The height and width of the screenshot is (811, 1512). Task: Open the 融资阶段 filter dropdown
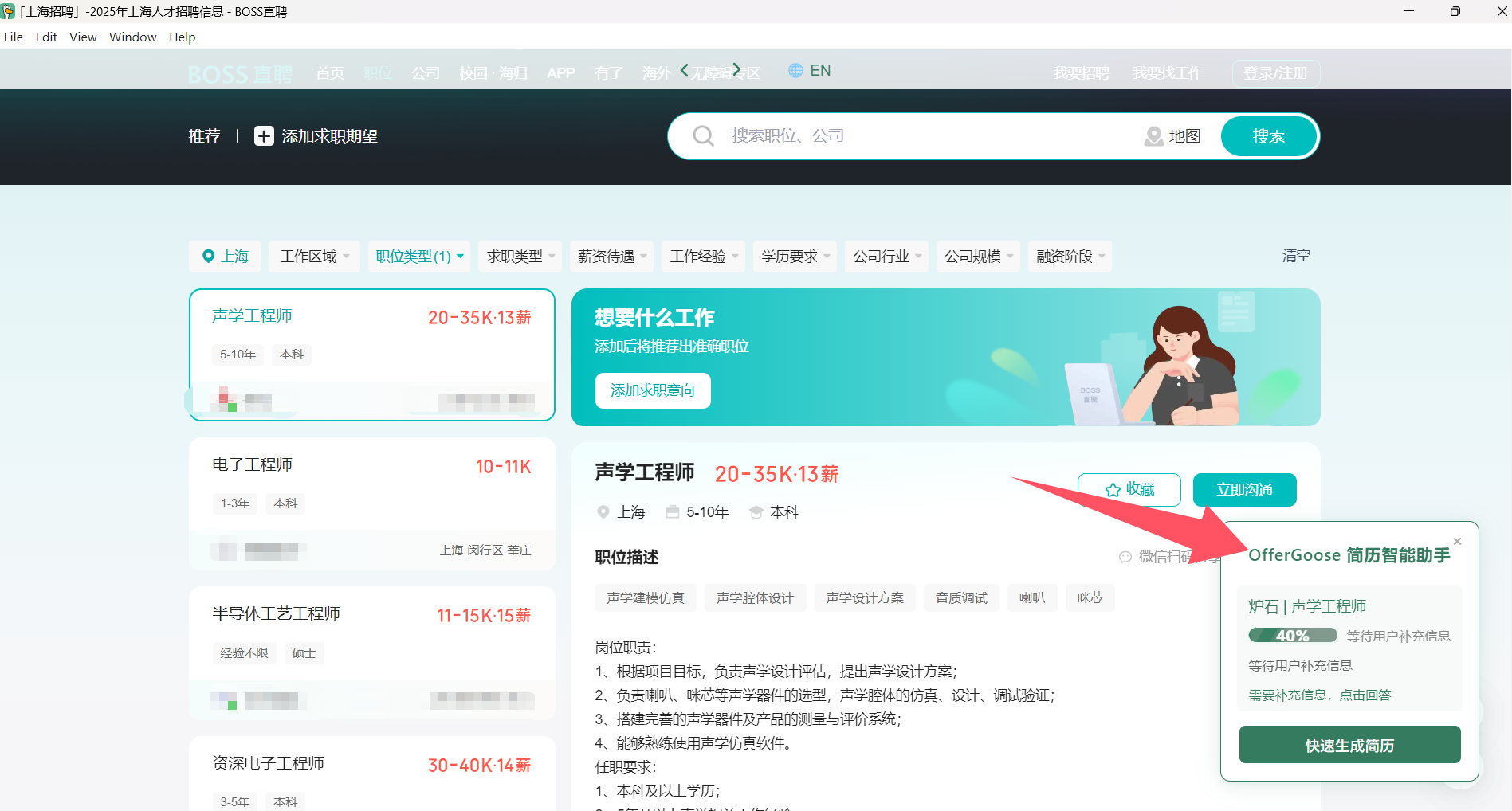(x=1070, y=257)
